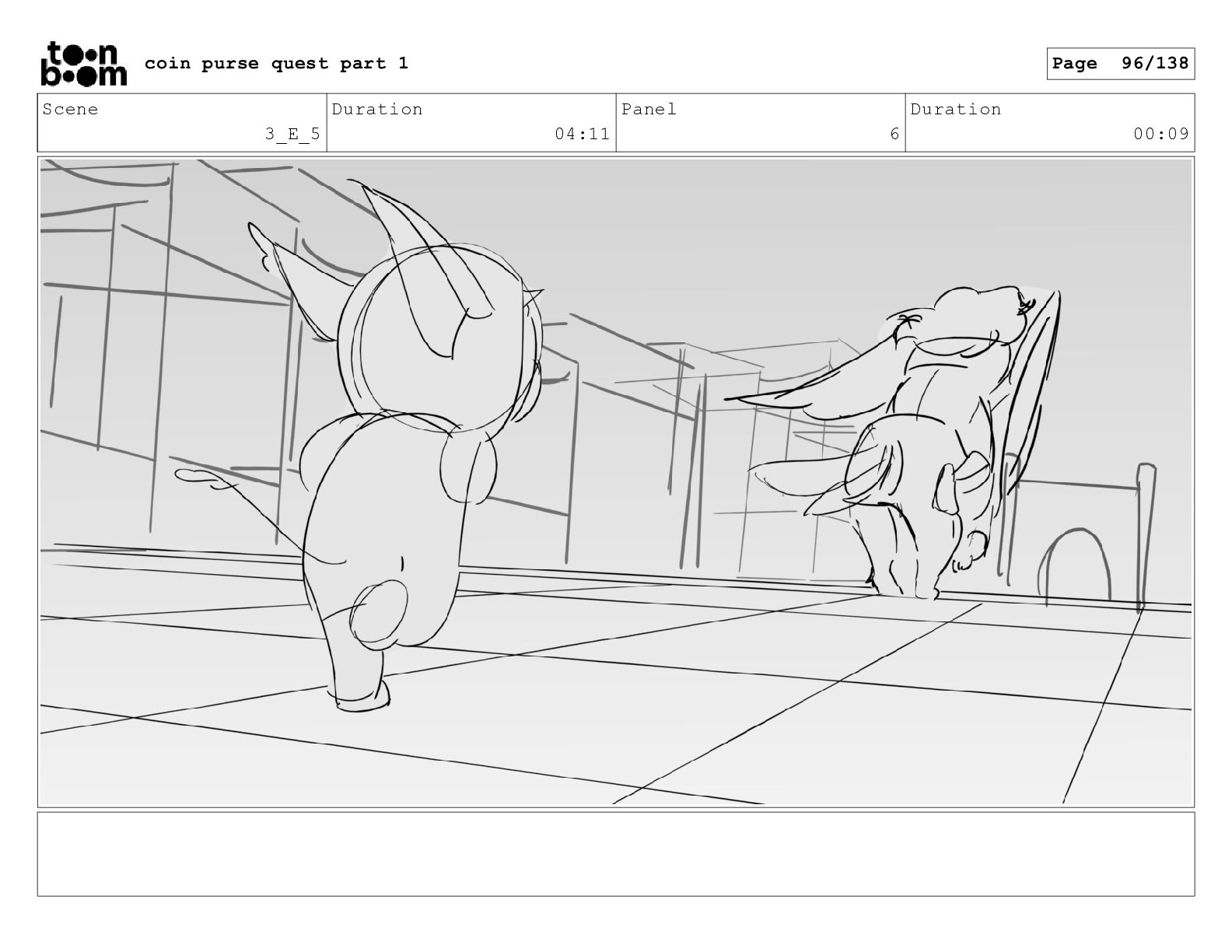Click the scene duration value 04:11
The width and height of the screenshot is (1232, 952).
[x=582, y=134]
